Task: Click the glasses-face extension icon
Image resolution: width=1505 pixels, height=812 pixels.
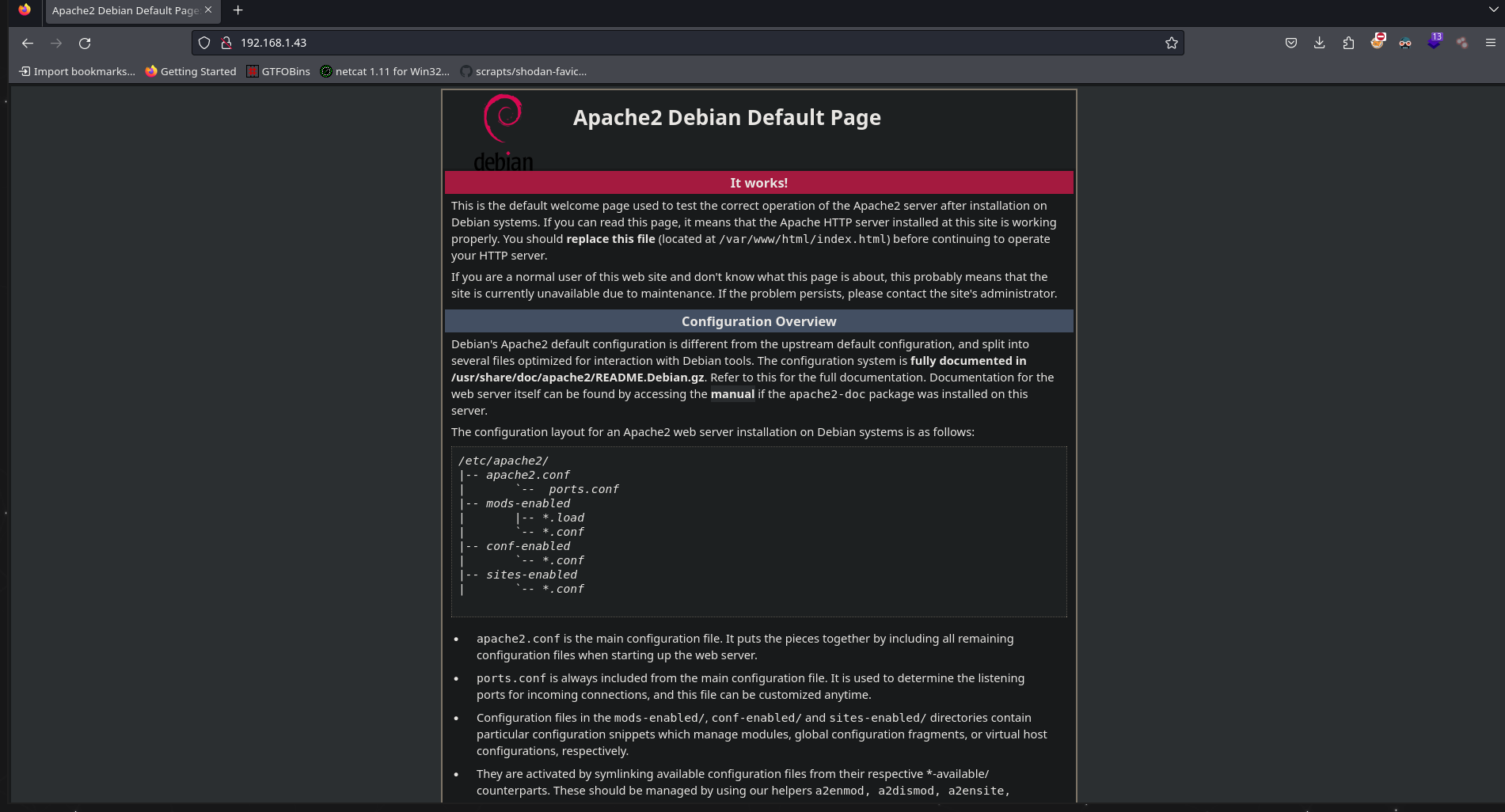Action: [x=1405, y=43]
